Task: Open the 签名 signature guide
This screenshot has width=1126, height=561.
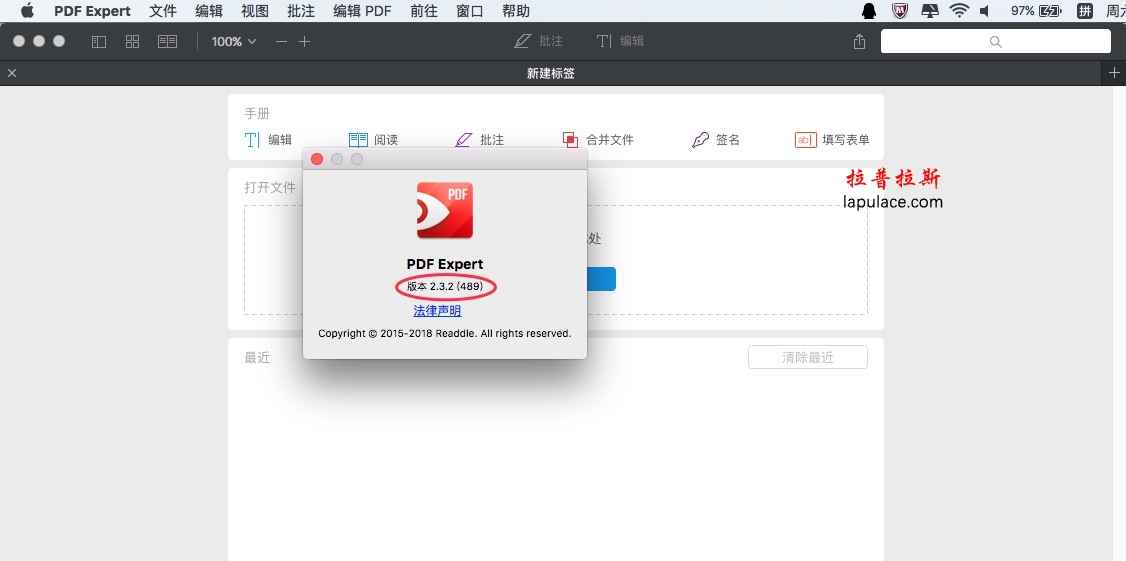Action: 715,140
